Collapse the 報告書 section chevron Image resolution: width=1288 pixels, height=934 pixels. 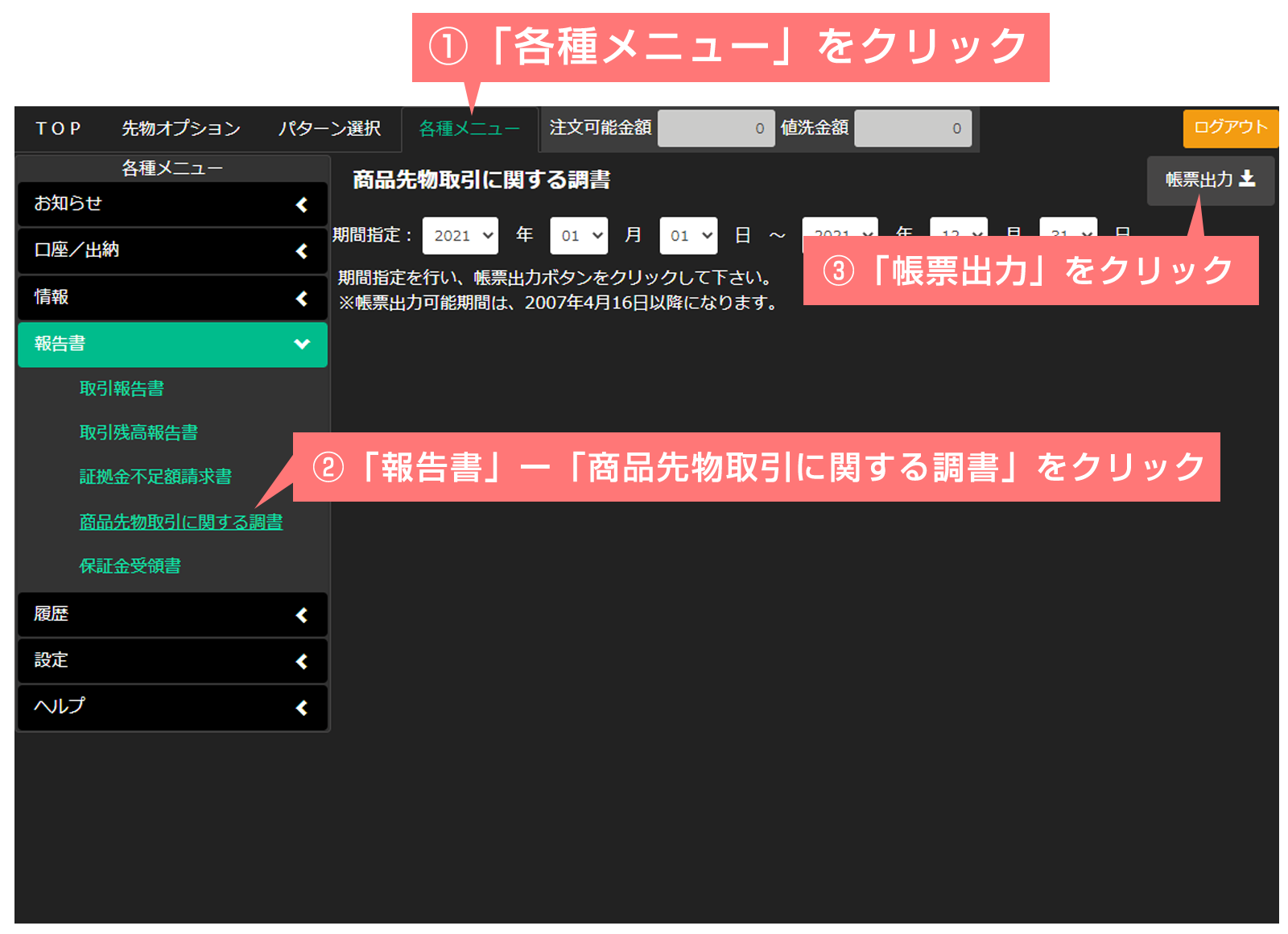302,345
